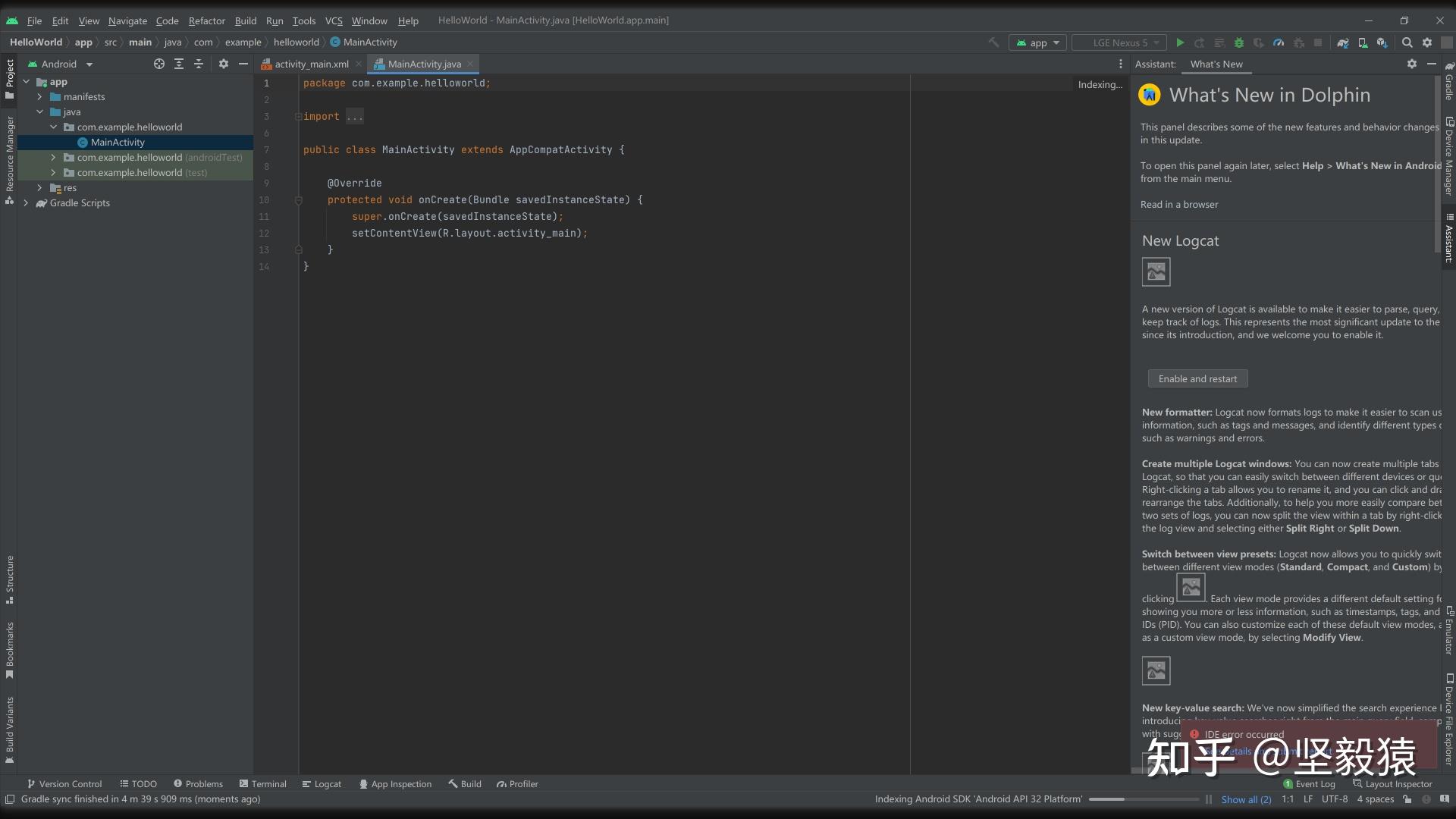Screen dimensions: 1456x819
Task: Click the AVD Manager device icon
Action: pos(1363,42)
